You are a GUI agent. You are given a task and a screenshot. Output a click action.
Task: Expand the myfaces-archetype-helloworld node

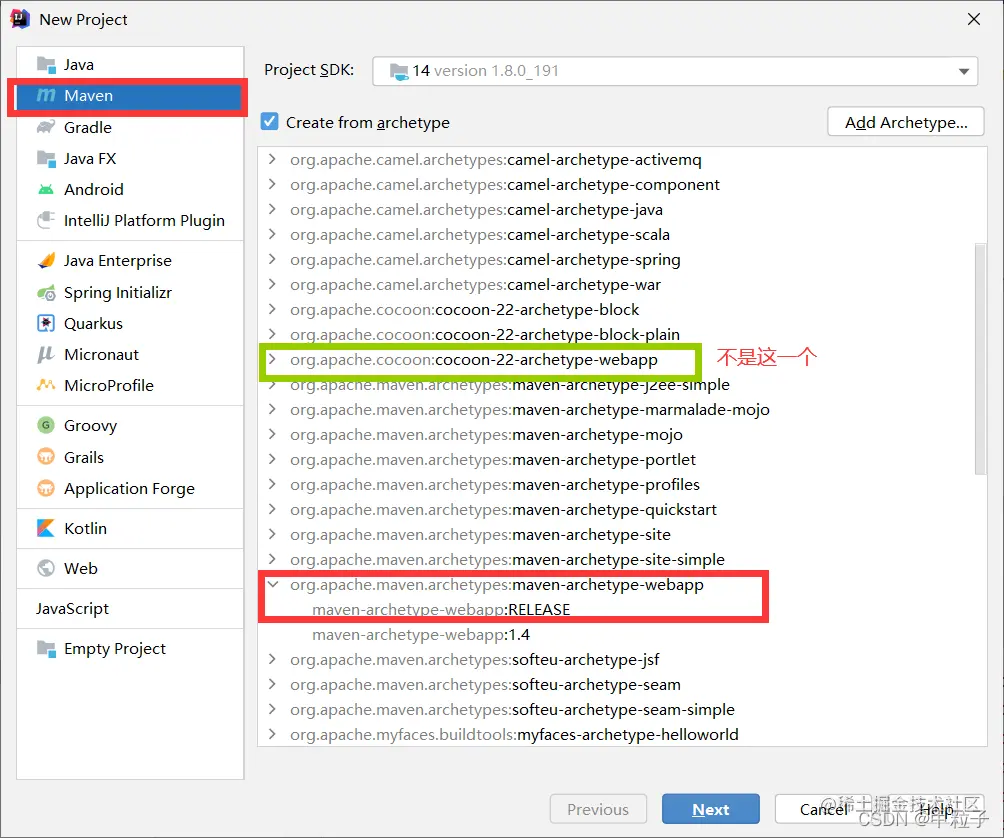pyautogui.click(x=272, y=734)
